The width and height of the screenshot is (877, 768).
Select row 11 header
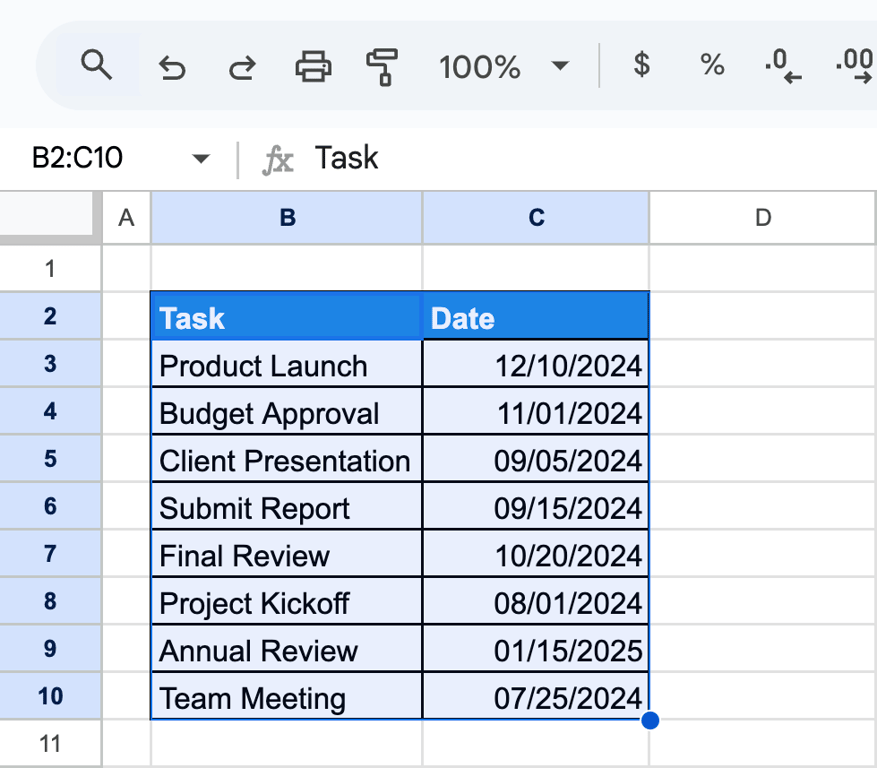50,743
